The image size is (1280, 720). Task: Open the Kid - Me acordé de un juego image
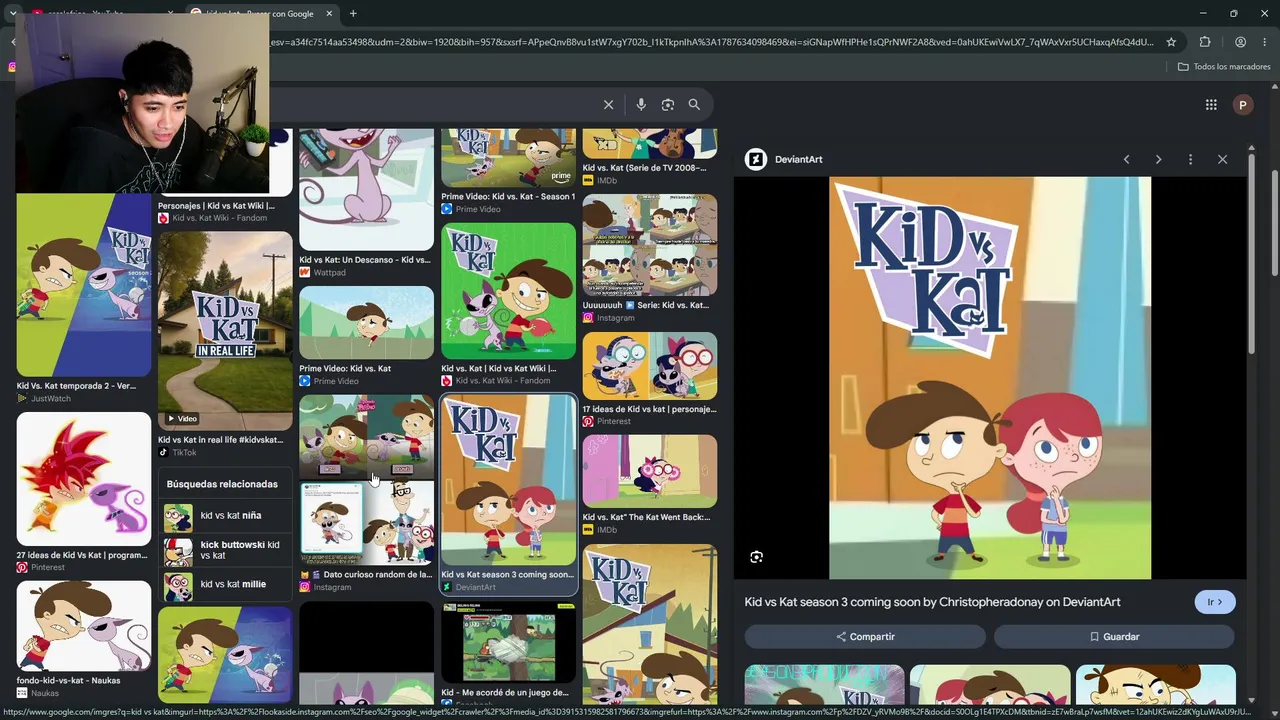508,642
